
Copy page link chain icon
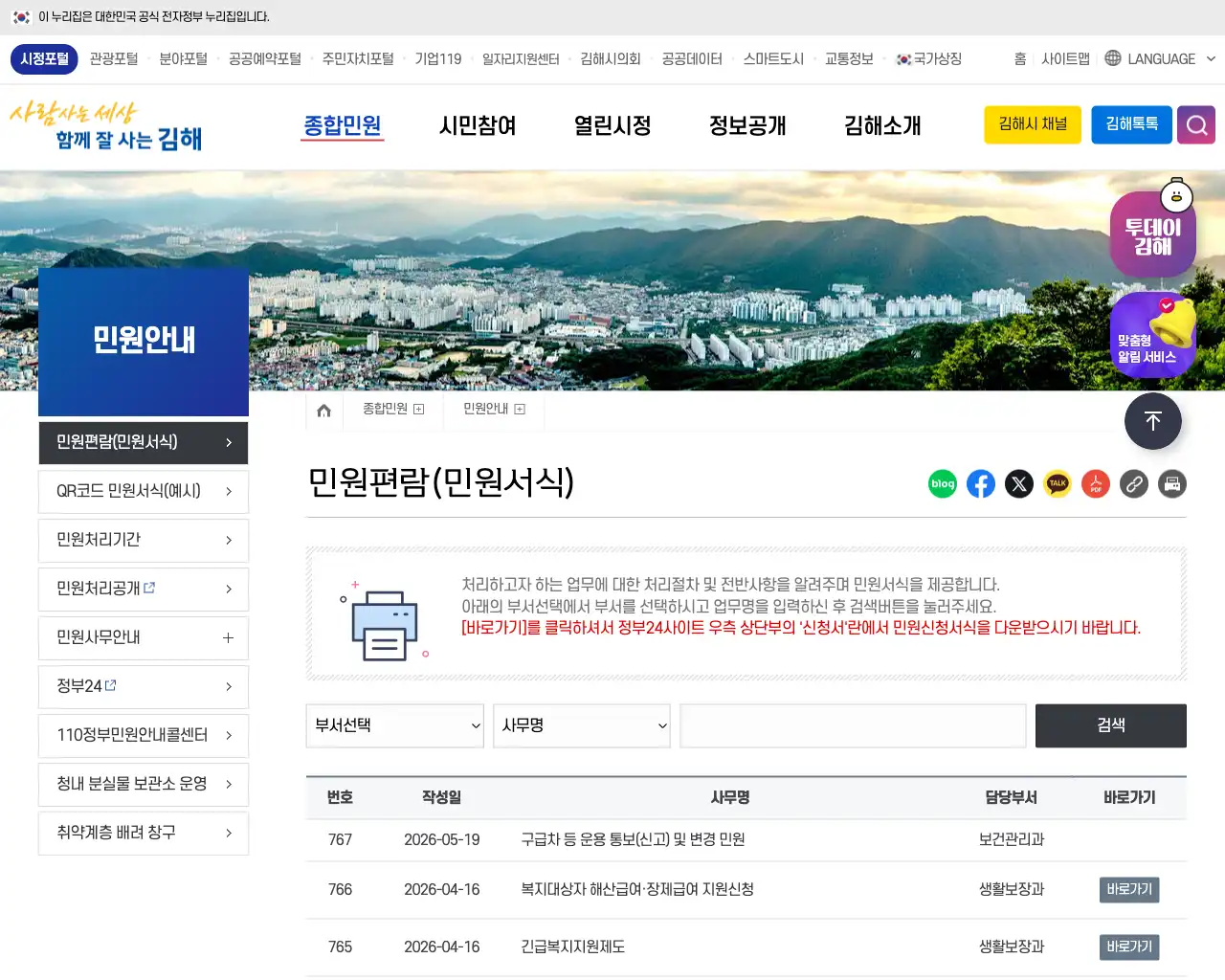(x=1134, y=484)
